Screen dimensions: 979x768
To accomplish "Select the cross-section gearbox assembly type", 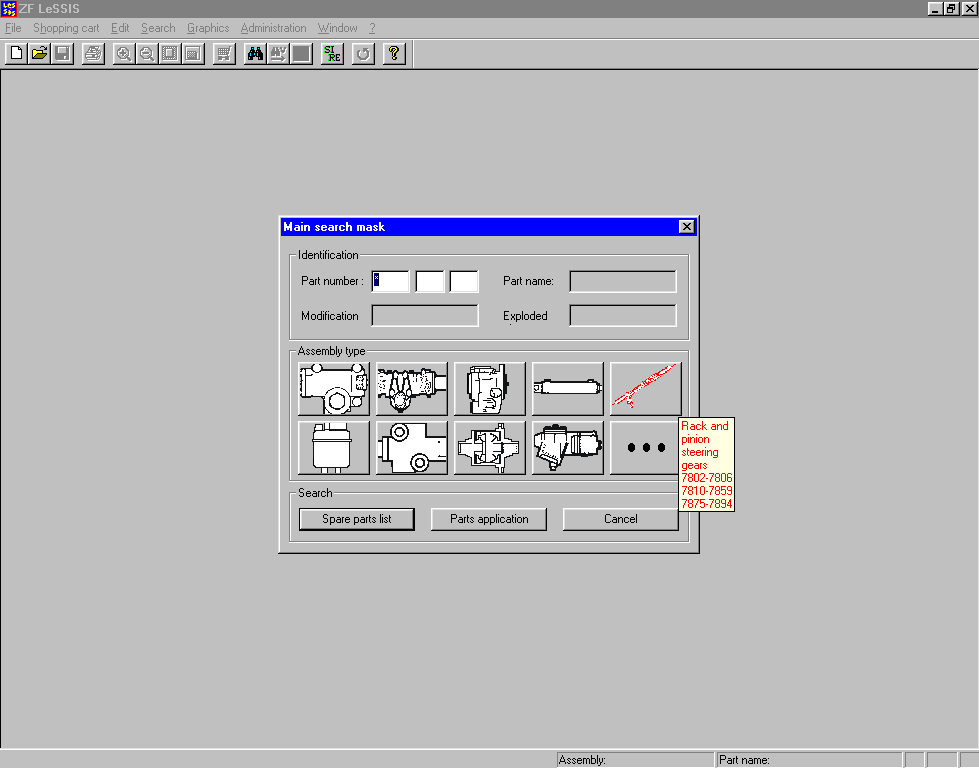I will tap(490, 448).
